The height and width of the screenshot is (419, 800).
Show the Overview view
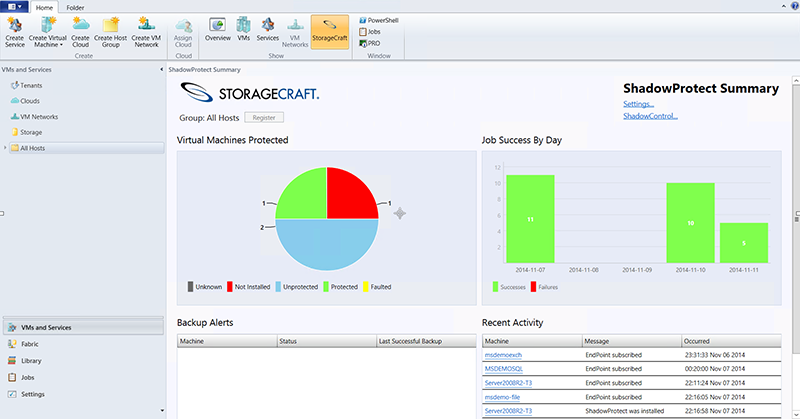[x=218, y=29]
